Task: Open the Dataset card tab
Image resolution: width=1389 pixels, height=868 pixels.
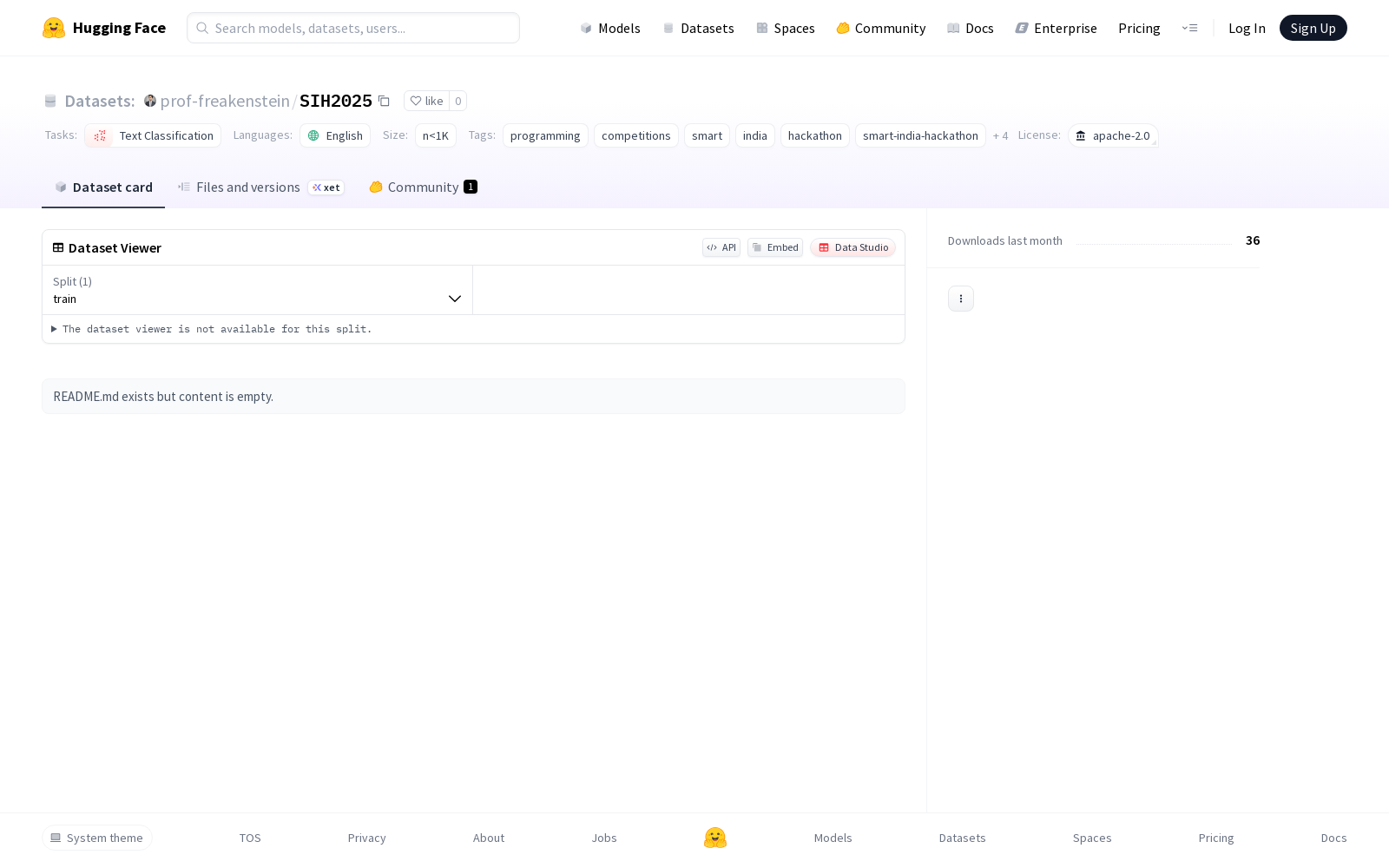Action: [x=103, y=187]
